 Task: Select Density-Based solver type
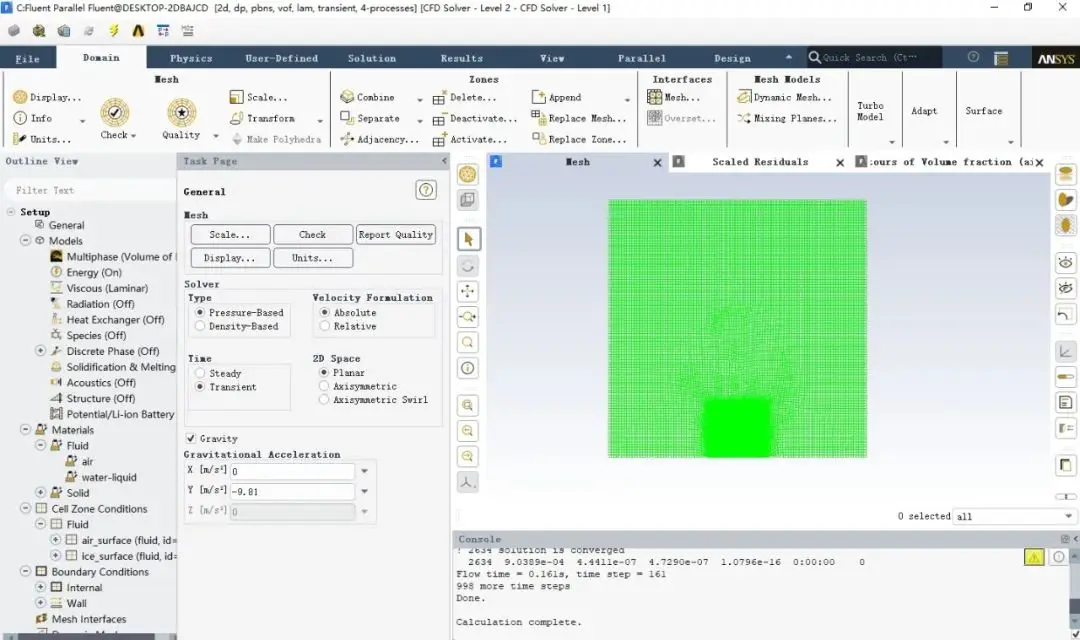point(200,326)
